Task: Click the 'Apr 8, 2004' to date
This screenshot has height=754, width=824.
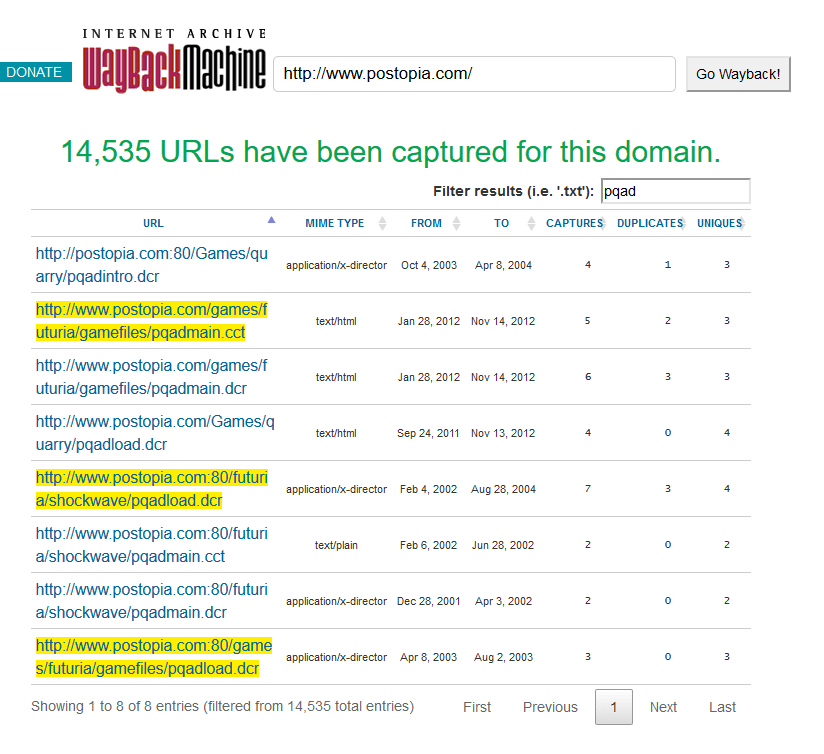Action: [x=503, y=265]
